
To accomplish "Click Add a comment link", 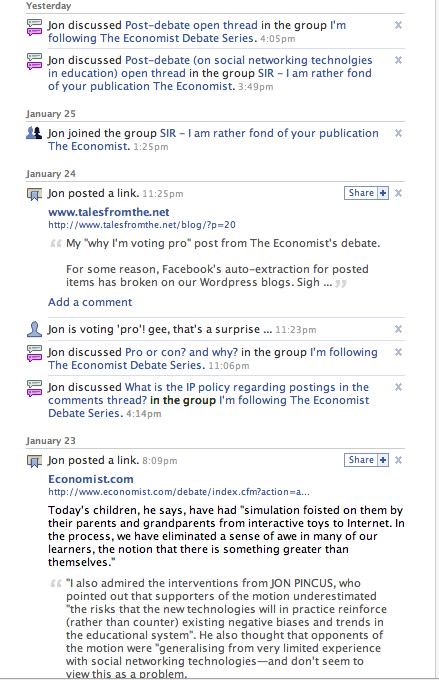I will (x=90, y=302).
